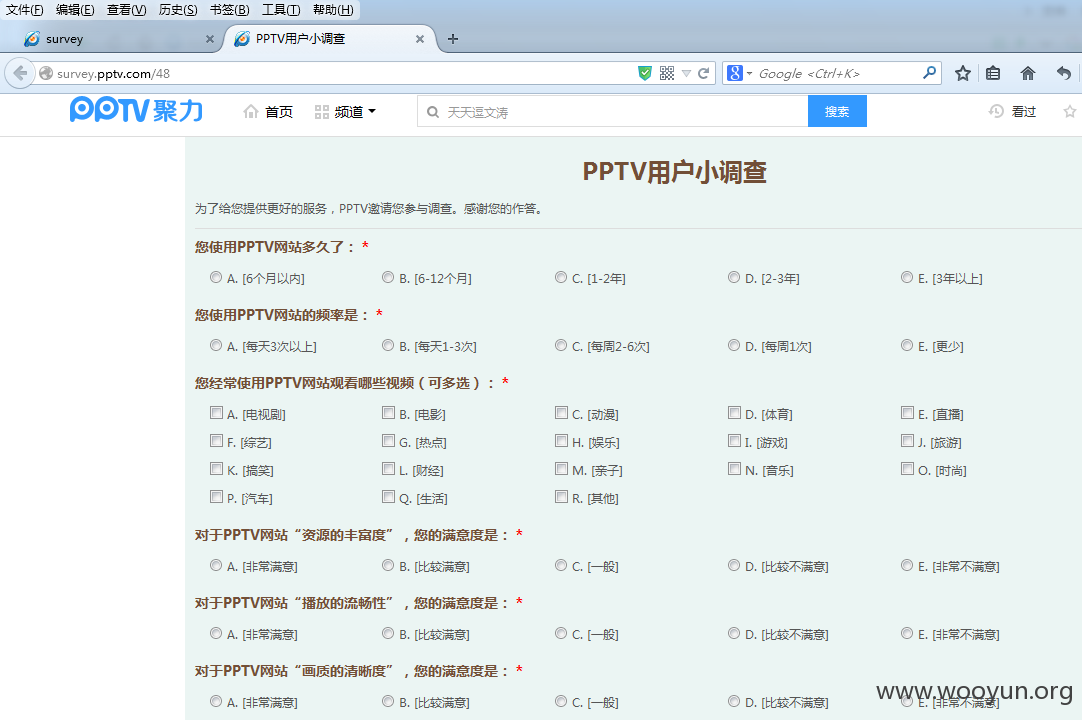This screenshot has height=720, width=1082.
Task: Check the C. [动漫] checkbox
Action: [561, 413]
